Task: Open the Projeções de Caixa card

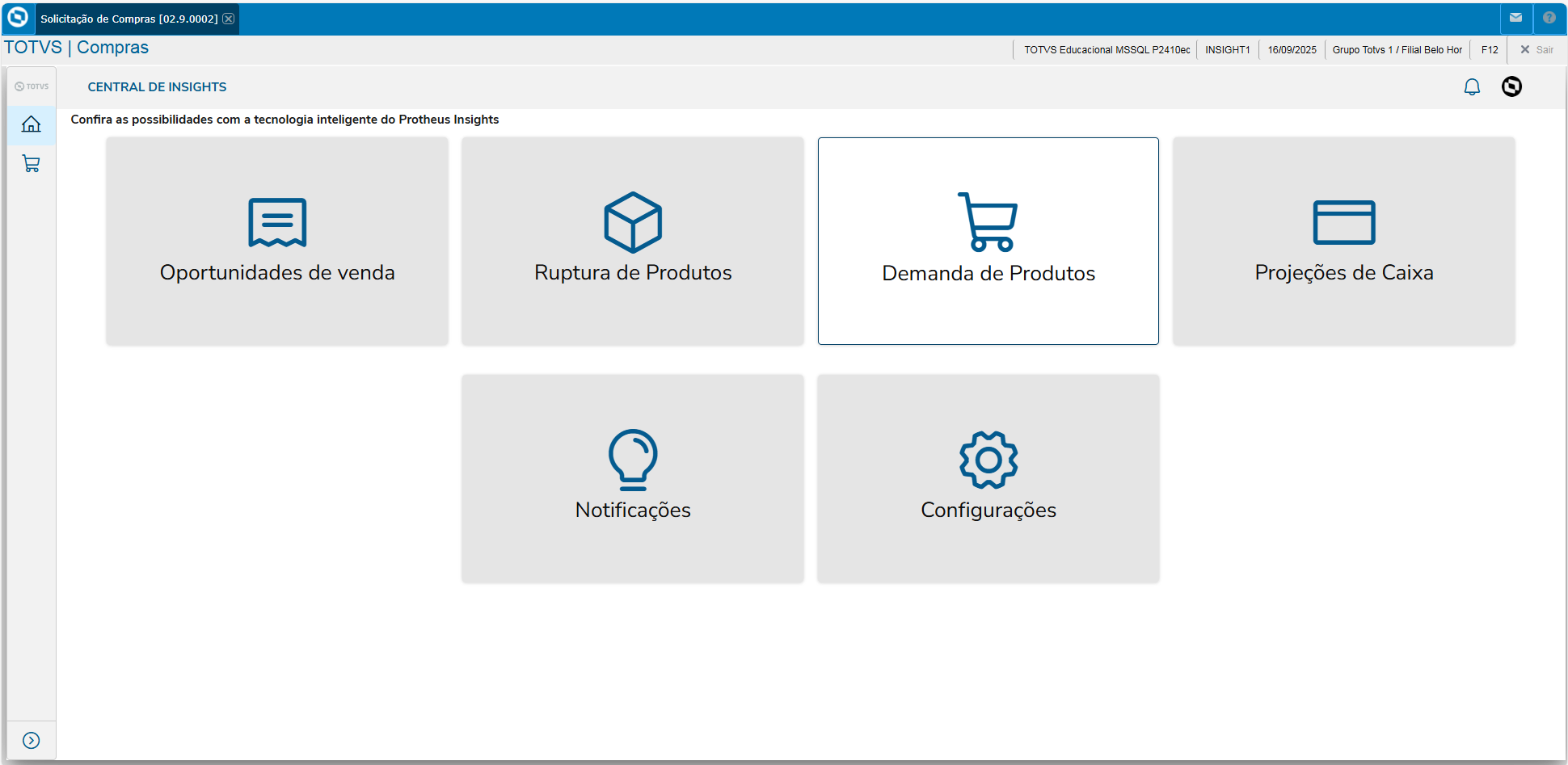Action: (x=1344, y=241)
